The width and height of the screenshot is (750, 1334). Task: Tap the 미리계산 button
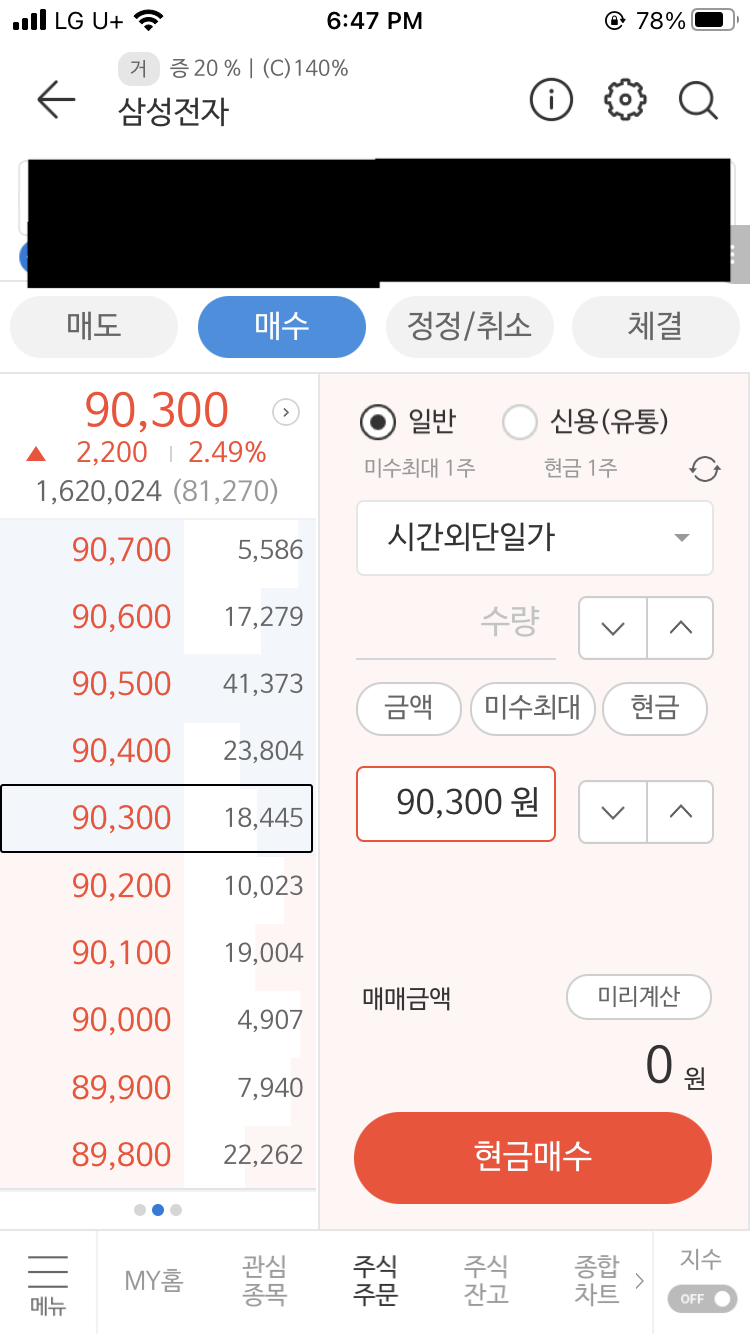click(638, 997)
